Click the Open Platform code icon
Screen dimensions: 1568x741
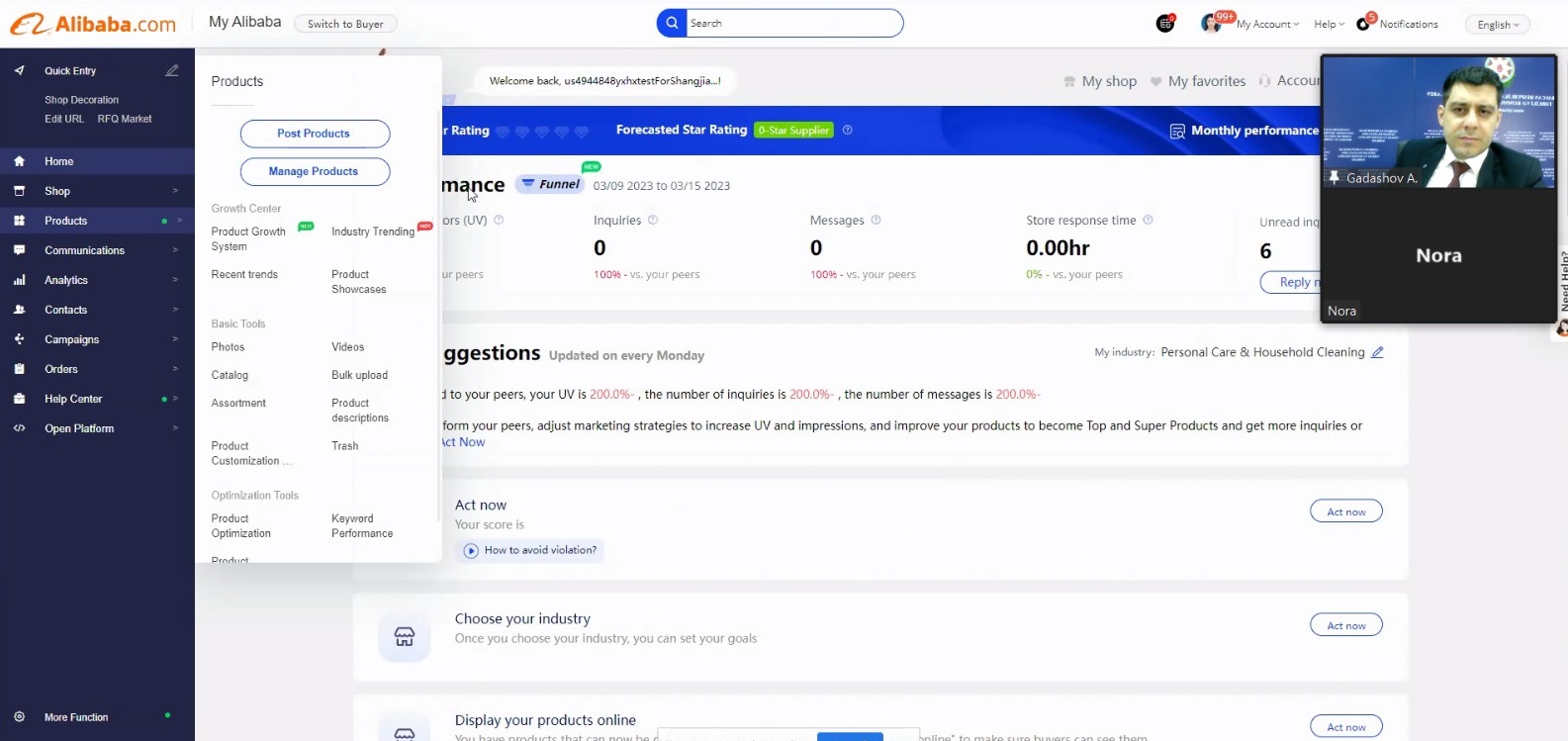[19, 428]
